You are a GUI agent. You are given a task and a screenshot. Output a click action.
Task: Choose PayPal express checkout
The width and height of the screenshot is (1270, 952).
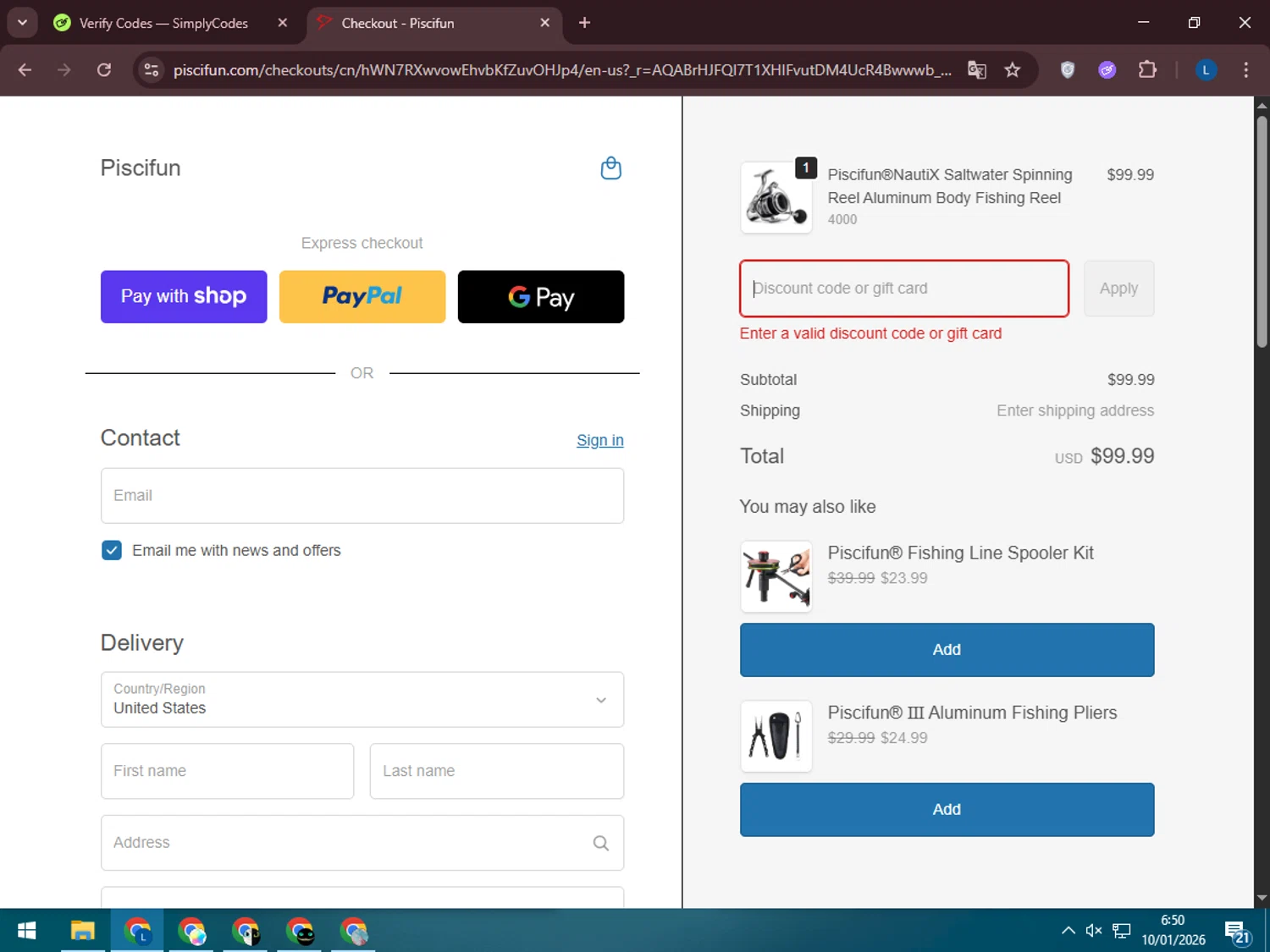coord(362,296)
